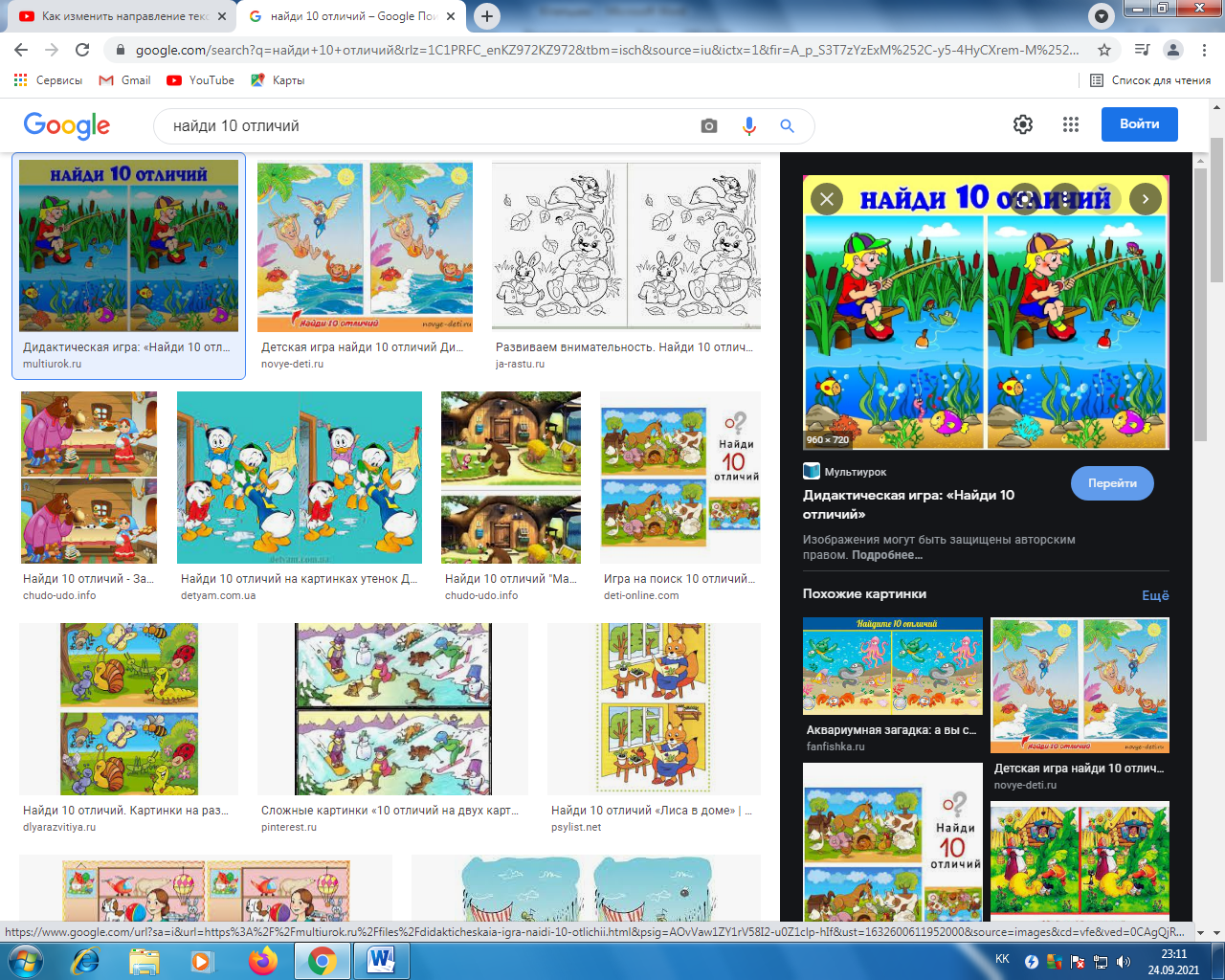Close the image preview panel with X
The height and width of the screenshot is (980, 1225).
click(x=827, y=199)
